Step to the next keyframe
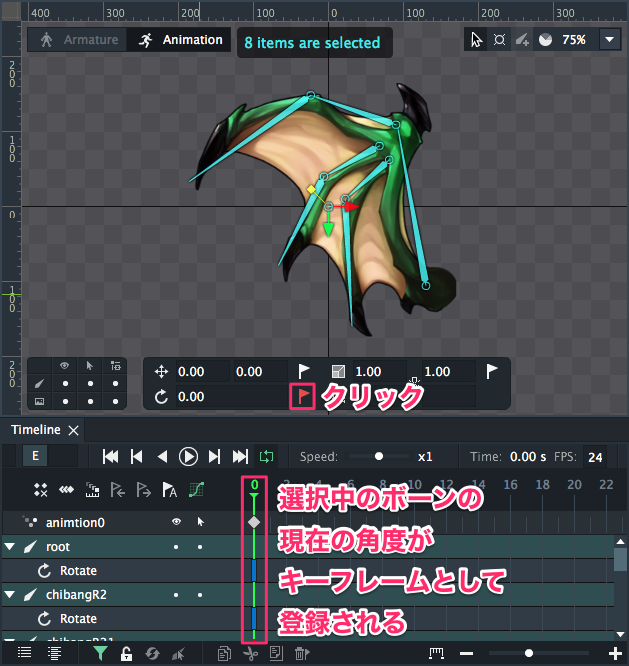The image size is (629, 666). tap(214, 457)
